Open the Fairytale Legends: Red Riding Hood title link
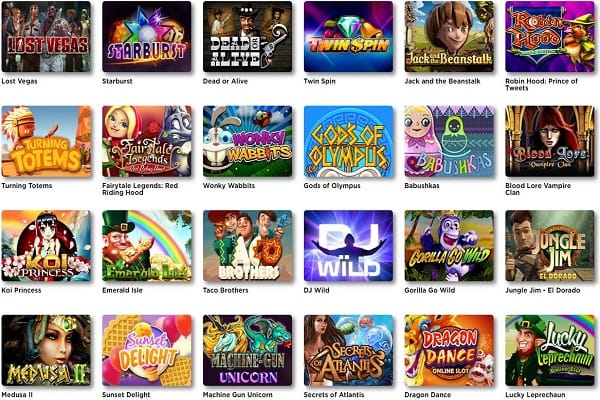The width and height of the screenshot is (600, 400). click(x=140, y=189)
